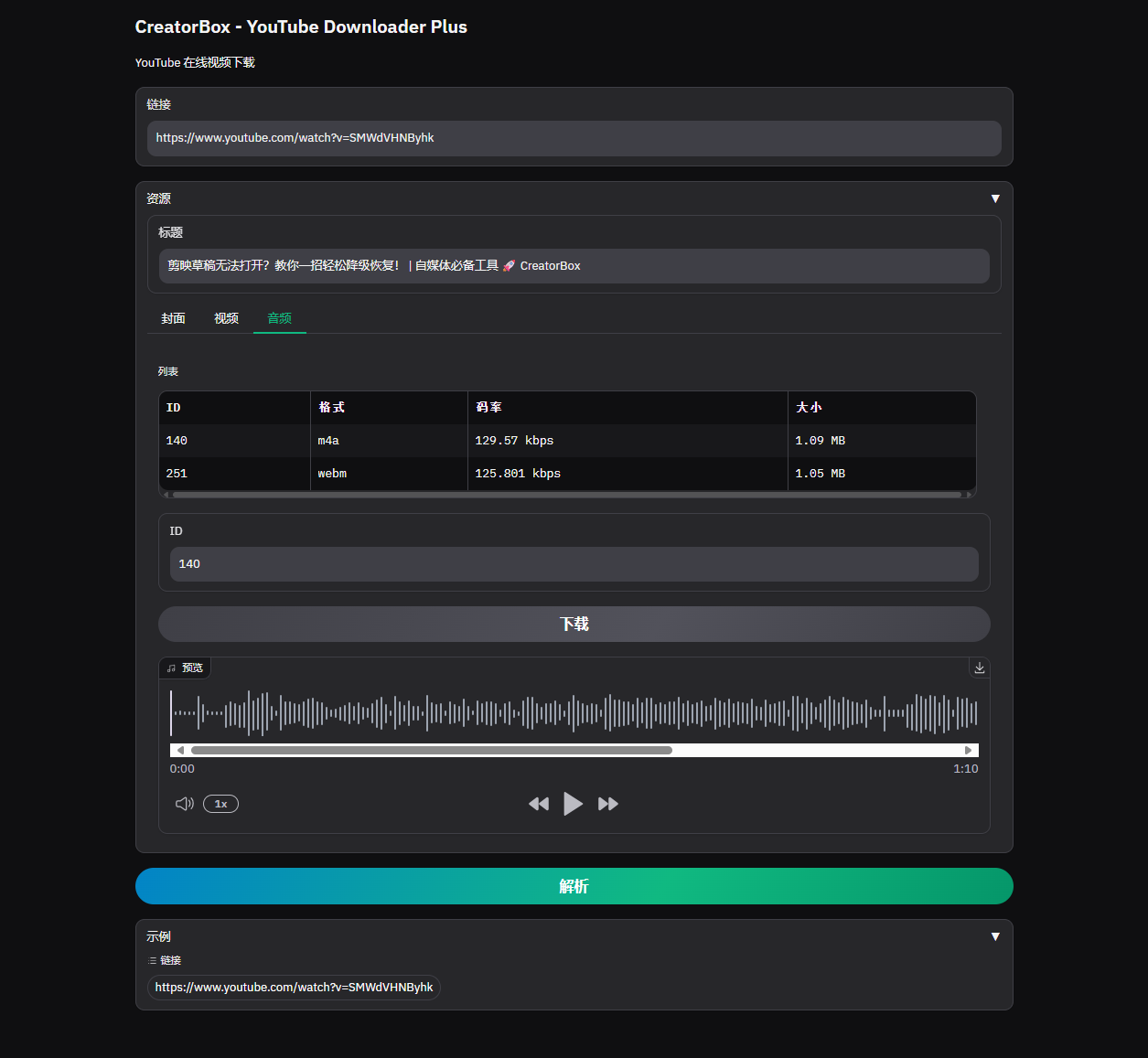Click the 下载 button

coord(574,624)
